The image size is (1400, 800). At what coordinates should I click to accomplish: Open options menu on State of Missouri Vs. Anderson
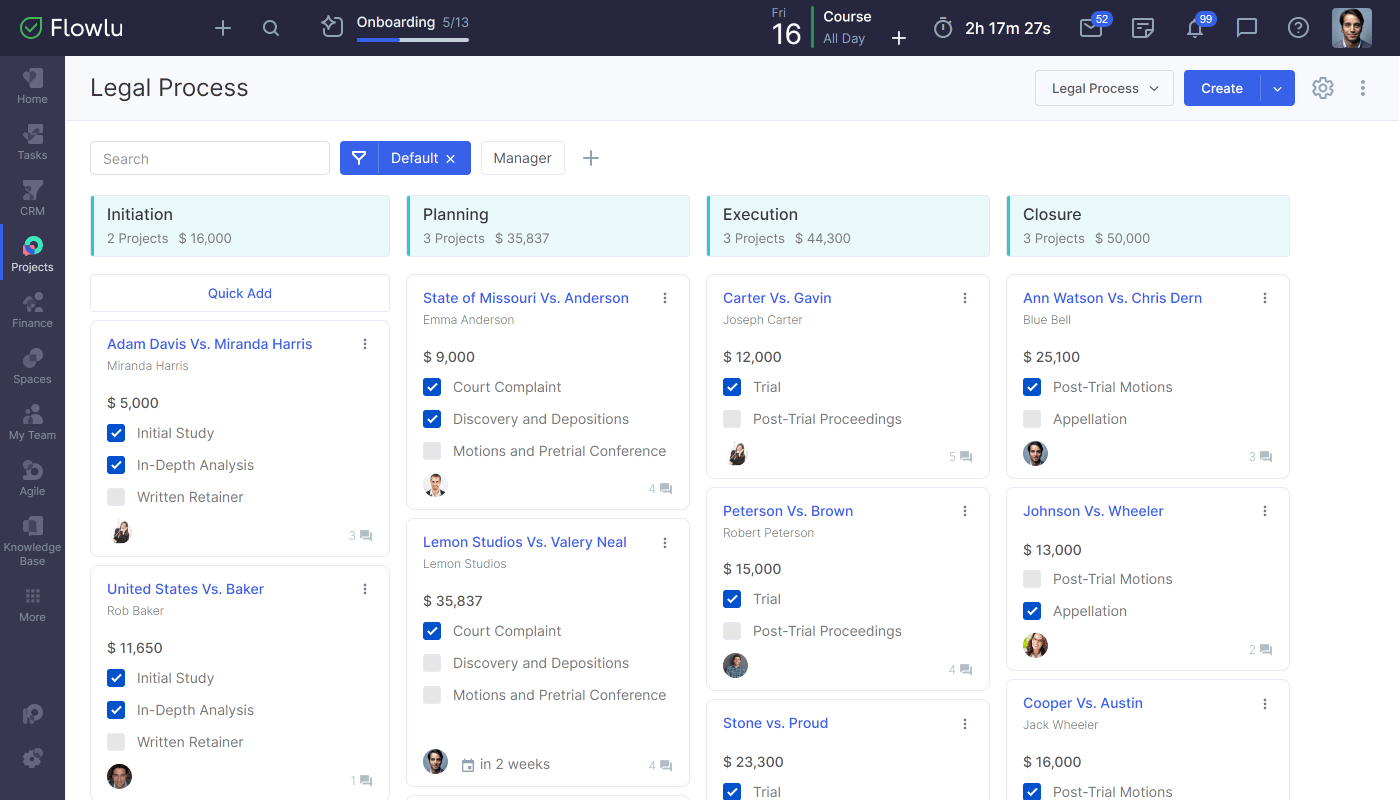coord(665,298)
